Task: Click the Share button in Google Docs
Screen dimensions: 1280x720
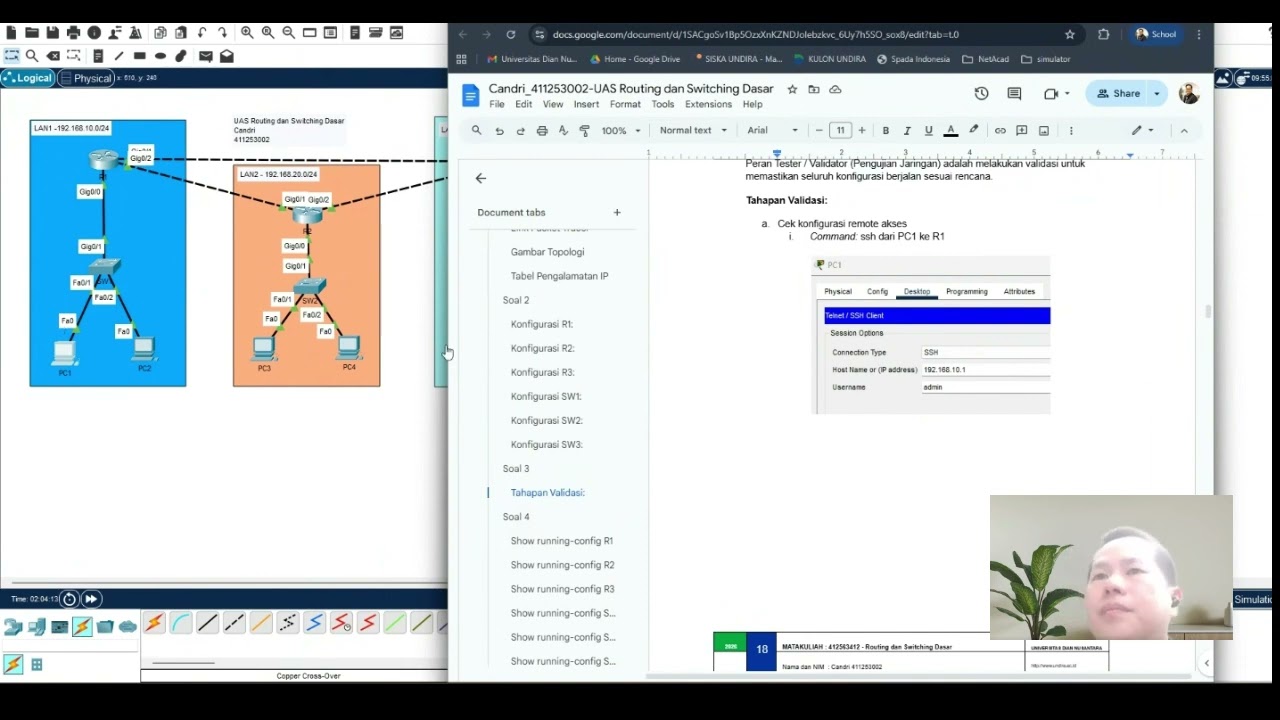Action: (1118, 93)
